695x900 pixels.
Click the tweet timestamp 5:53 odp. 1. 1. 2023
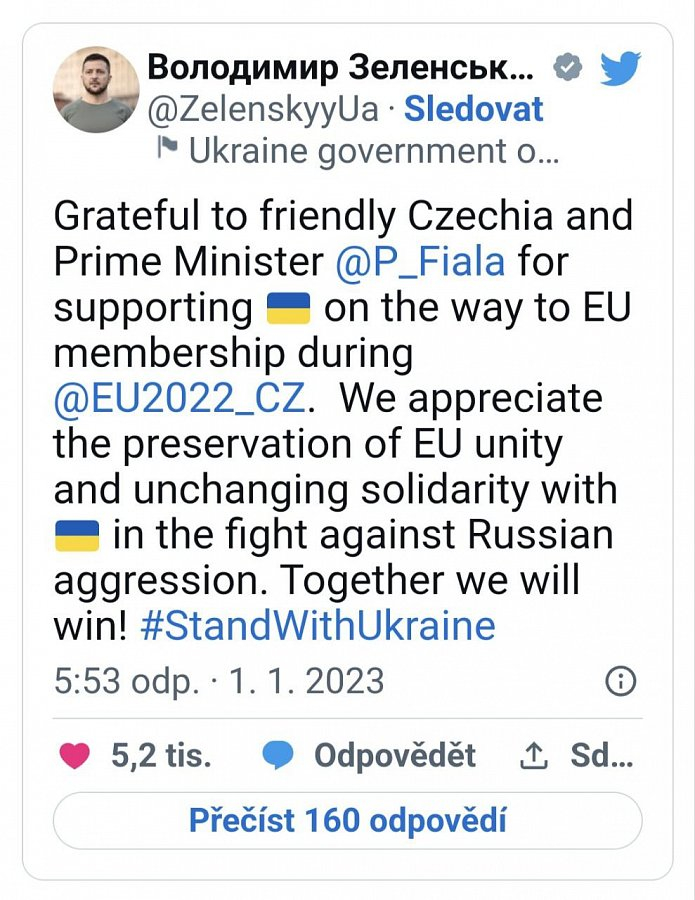point(218,681)
